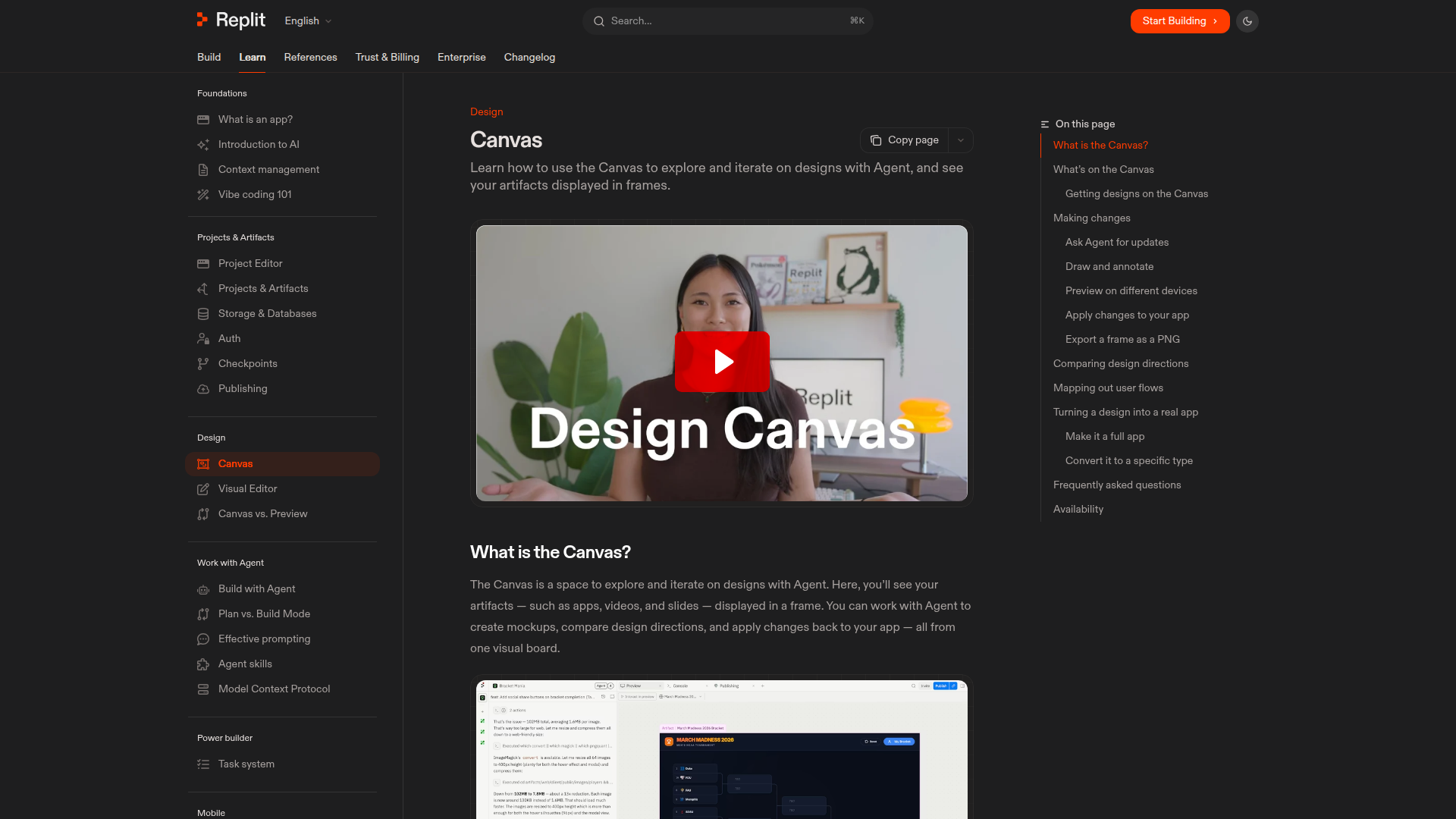1456x819 pixels.
Task: Click the Replit logo icon
Action: [x=202, y=20]
